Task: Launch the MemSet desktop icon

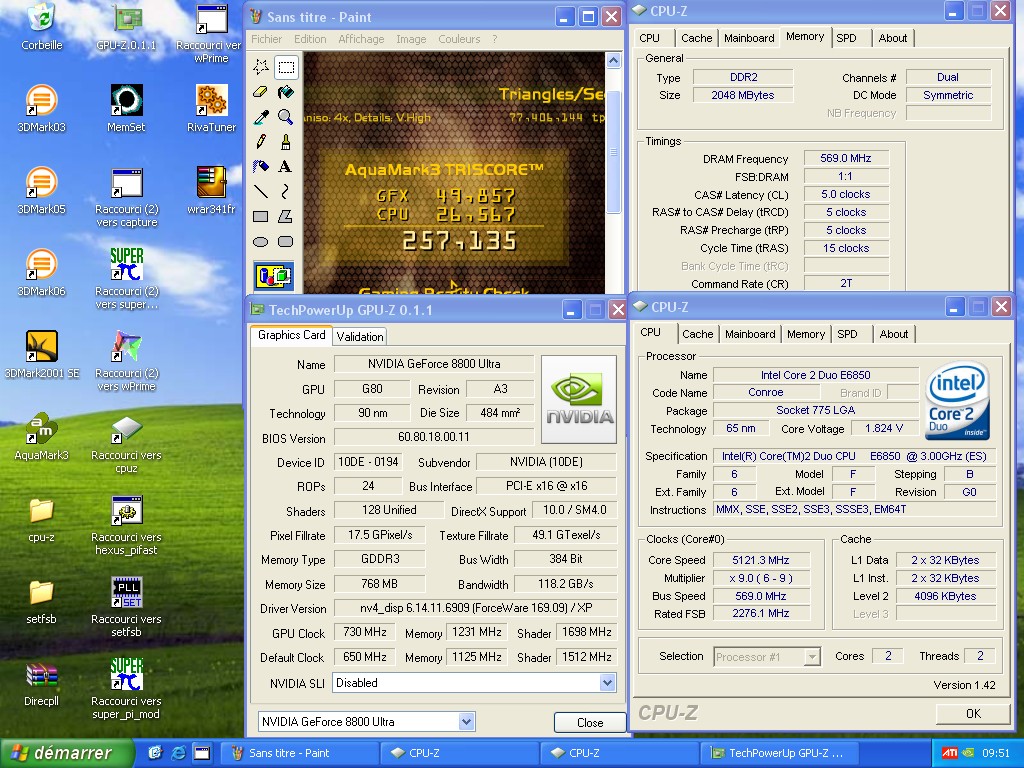Action: tap(126, 100)
